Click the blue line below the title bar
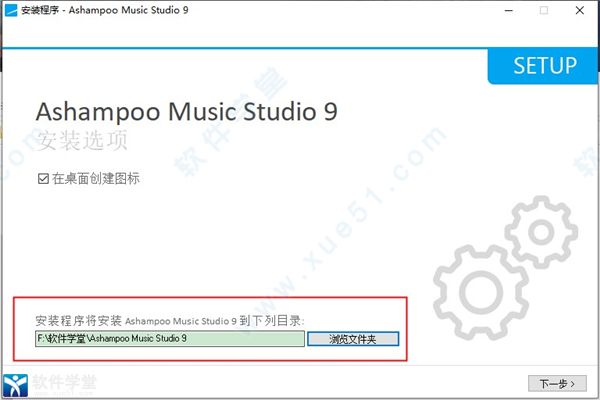The height and width of the screenshot is (400, 600). click(x=245, y=48)
